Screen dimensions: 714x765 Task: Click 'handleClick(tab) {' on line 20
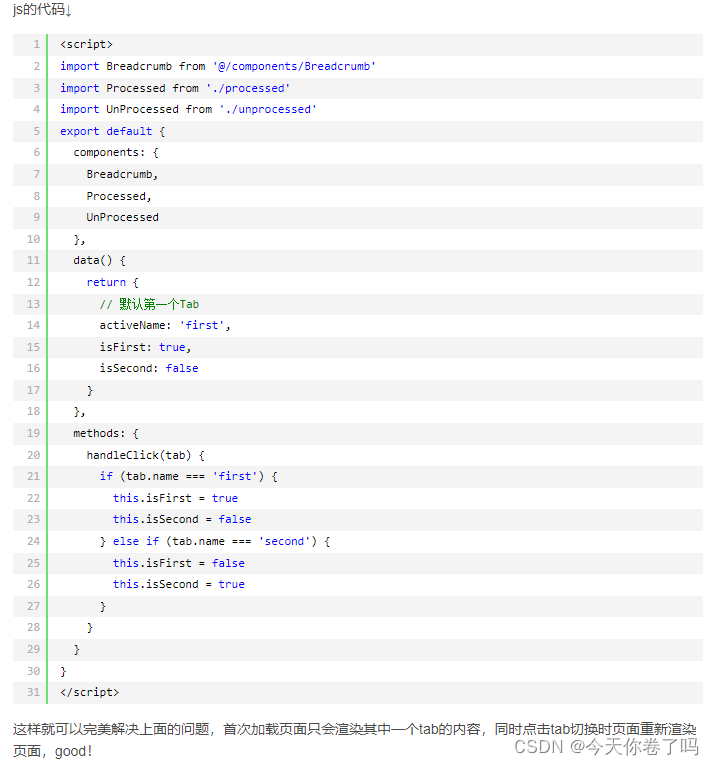145,455
